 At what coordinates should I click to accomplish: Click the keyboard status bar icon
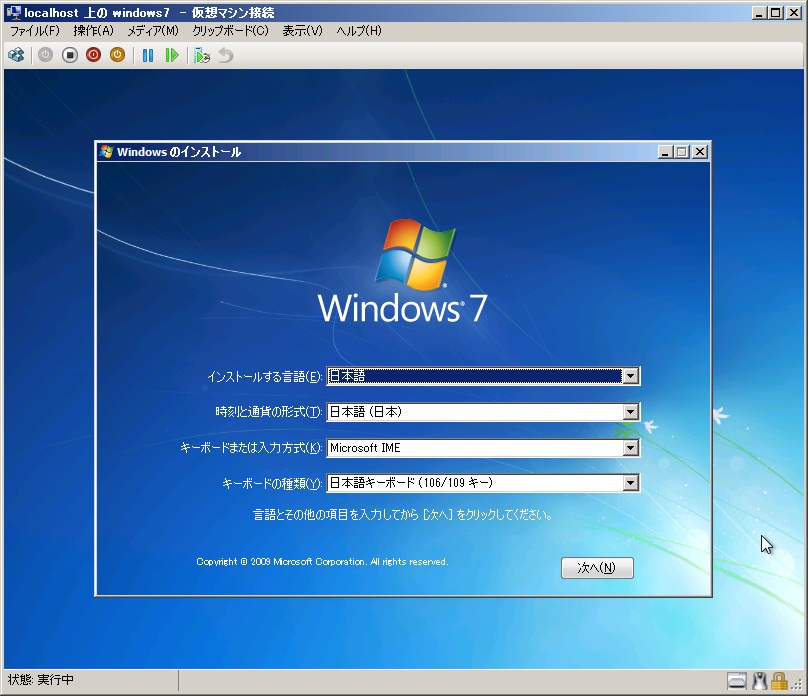point(737,681)
